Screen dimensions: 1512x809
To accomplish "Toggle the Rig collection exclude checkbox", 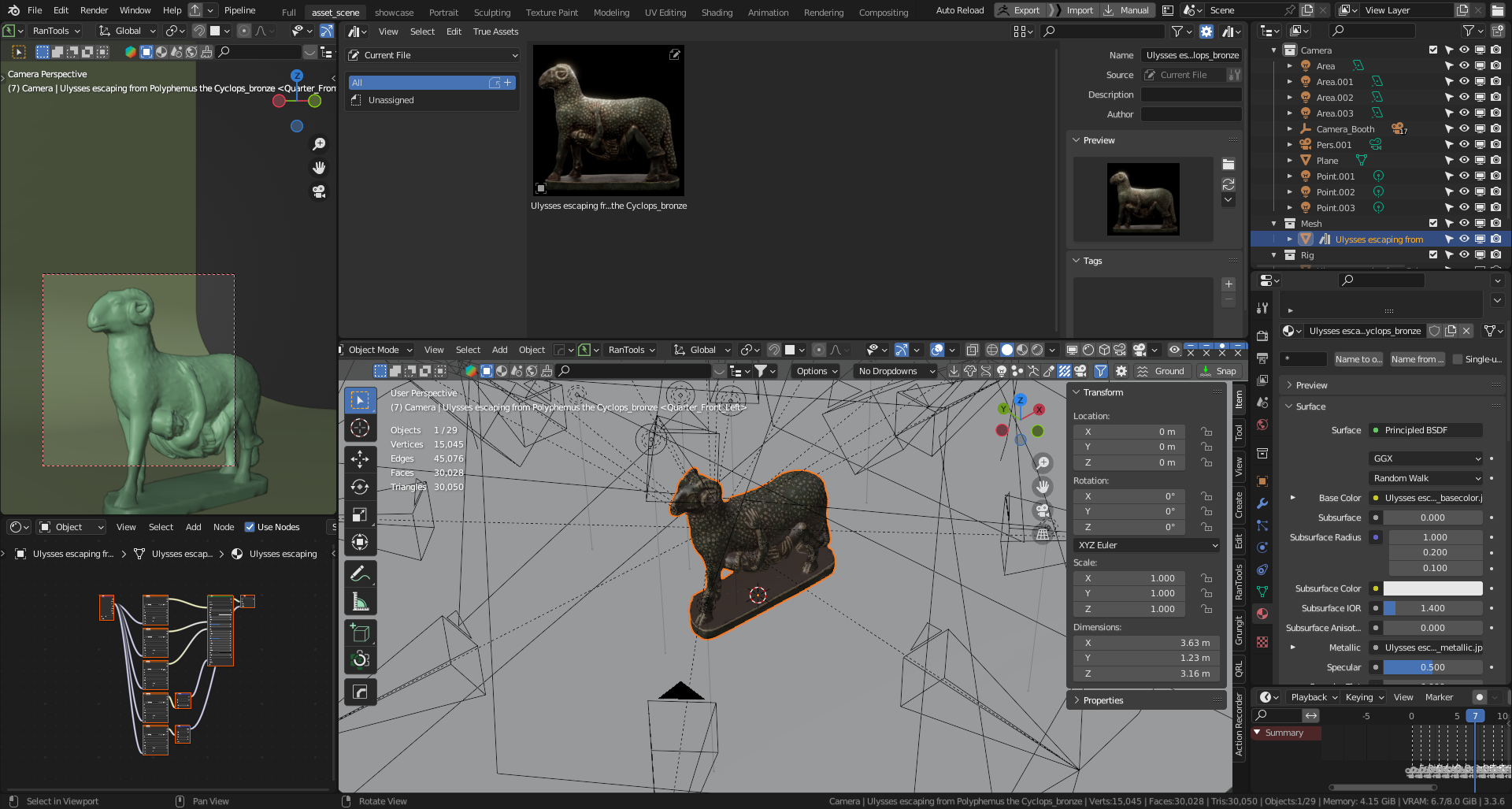I will [x=1433, y=254].
